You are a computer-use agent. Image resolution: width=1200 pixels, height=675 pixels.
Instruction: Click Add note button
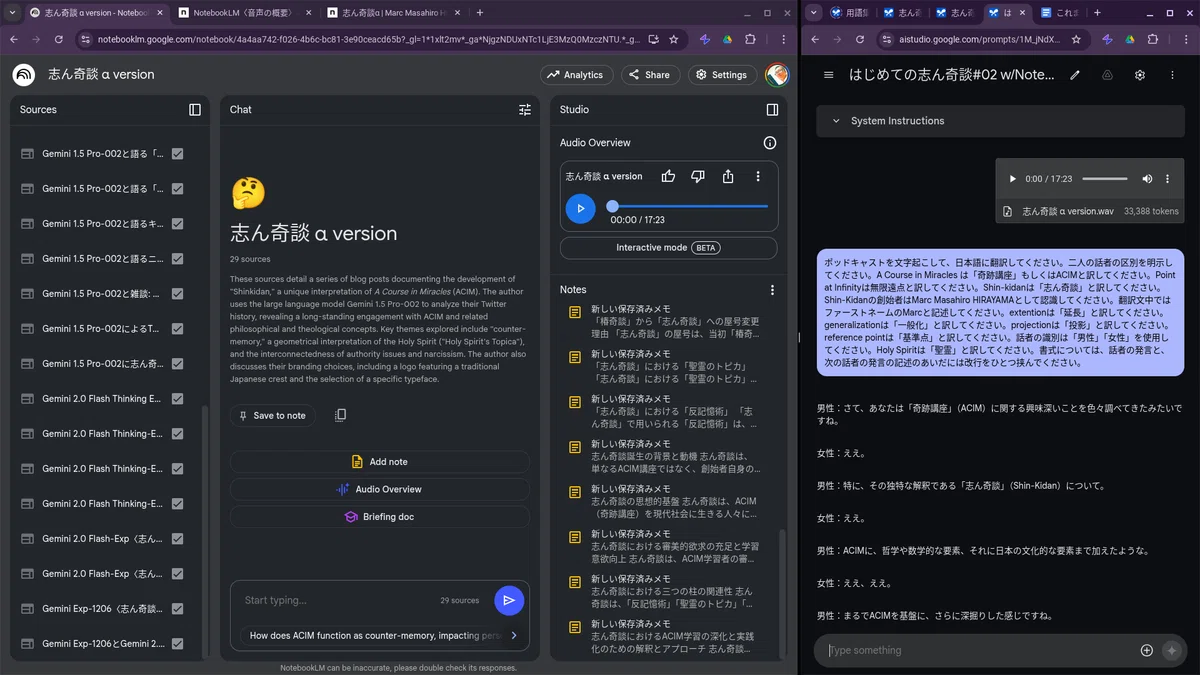(379, 462)
